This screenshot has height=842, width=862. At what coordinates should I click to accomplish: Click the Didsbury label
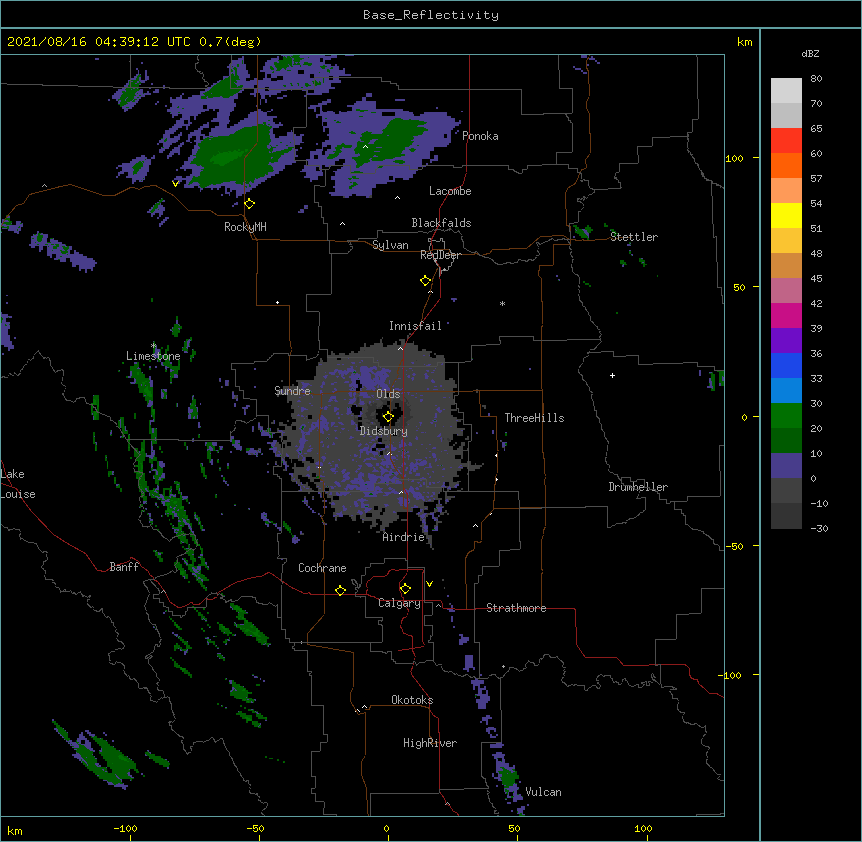[x=384, y=431]
